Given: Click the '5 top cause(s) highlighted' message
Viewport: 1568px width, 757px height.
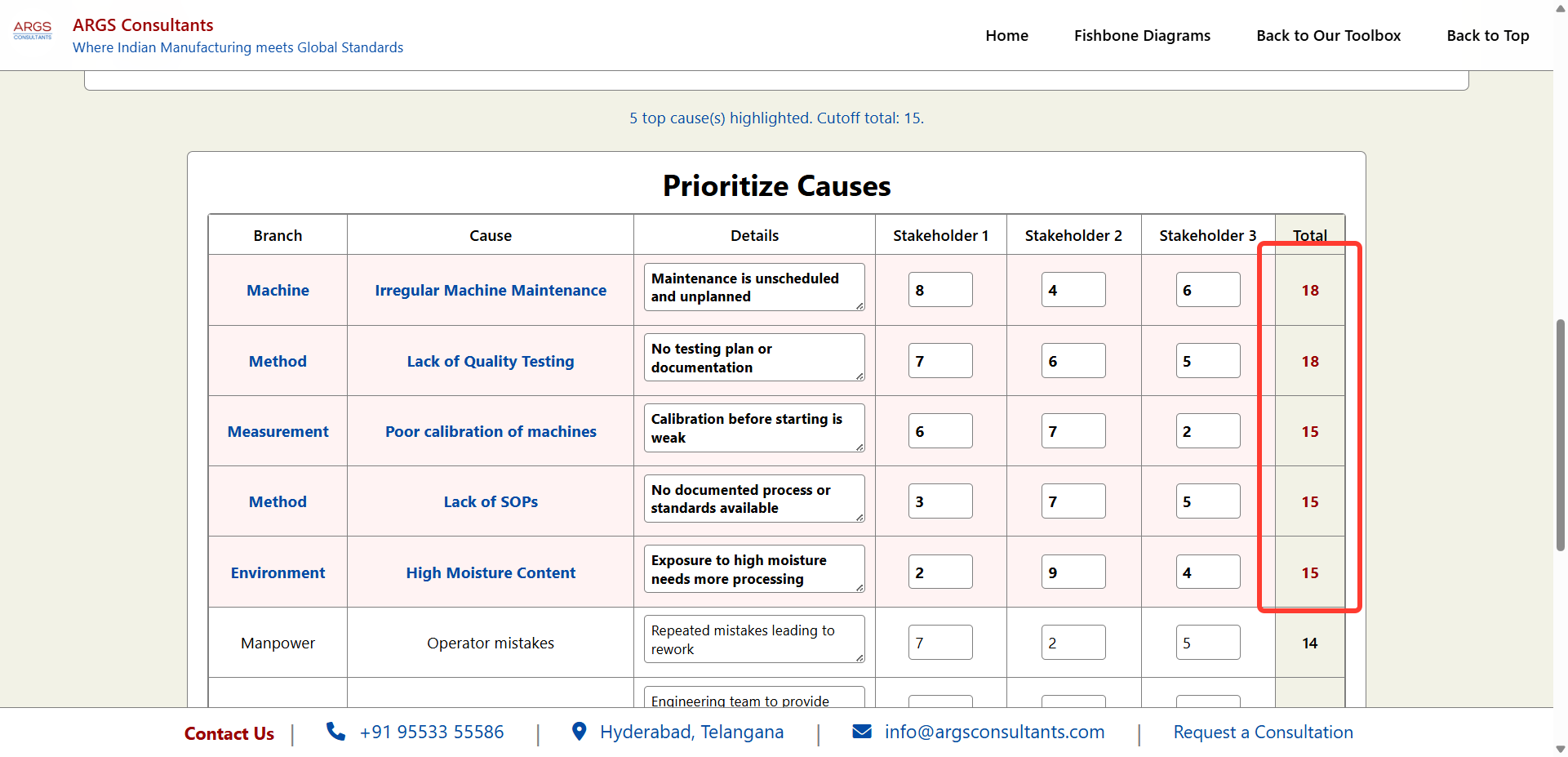Looking at the screenshot, I should coord(776,118).
